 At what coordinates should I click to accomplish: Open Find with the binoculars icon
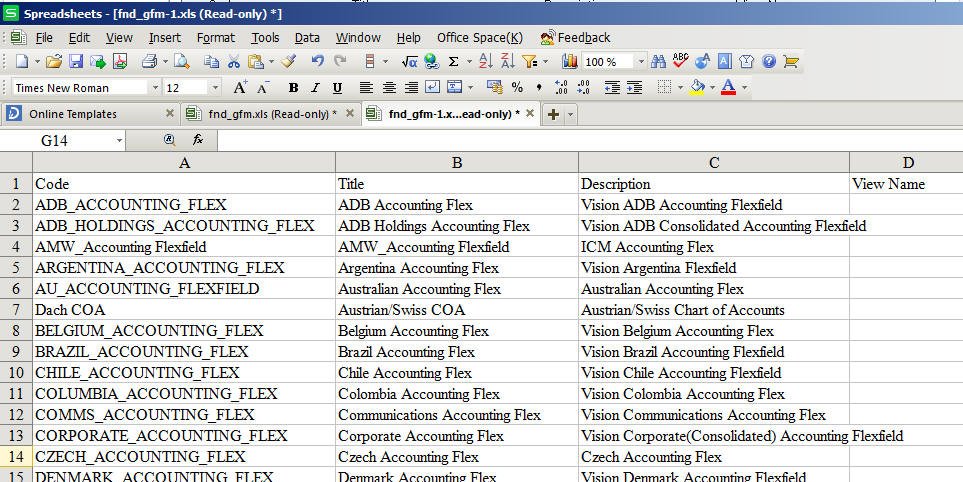(658, 61)
